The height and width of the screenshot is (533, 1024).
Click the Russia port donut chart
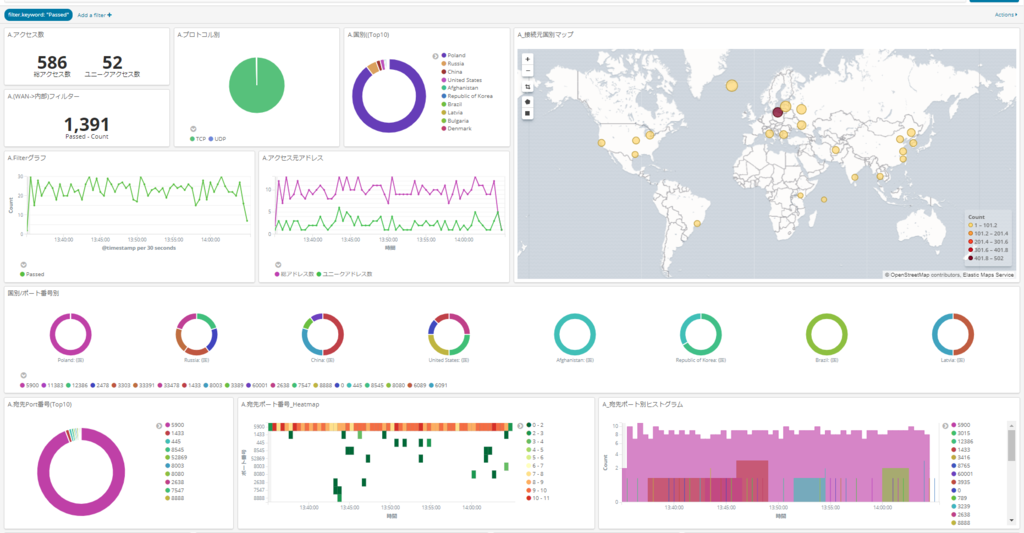pyautogui.click(x=196, y=334)
